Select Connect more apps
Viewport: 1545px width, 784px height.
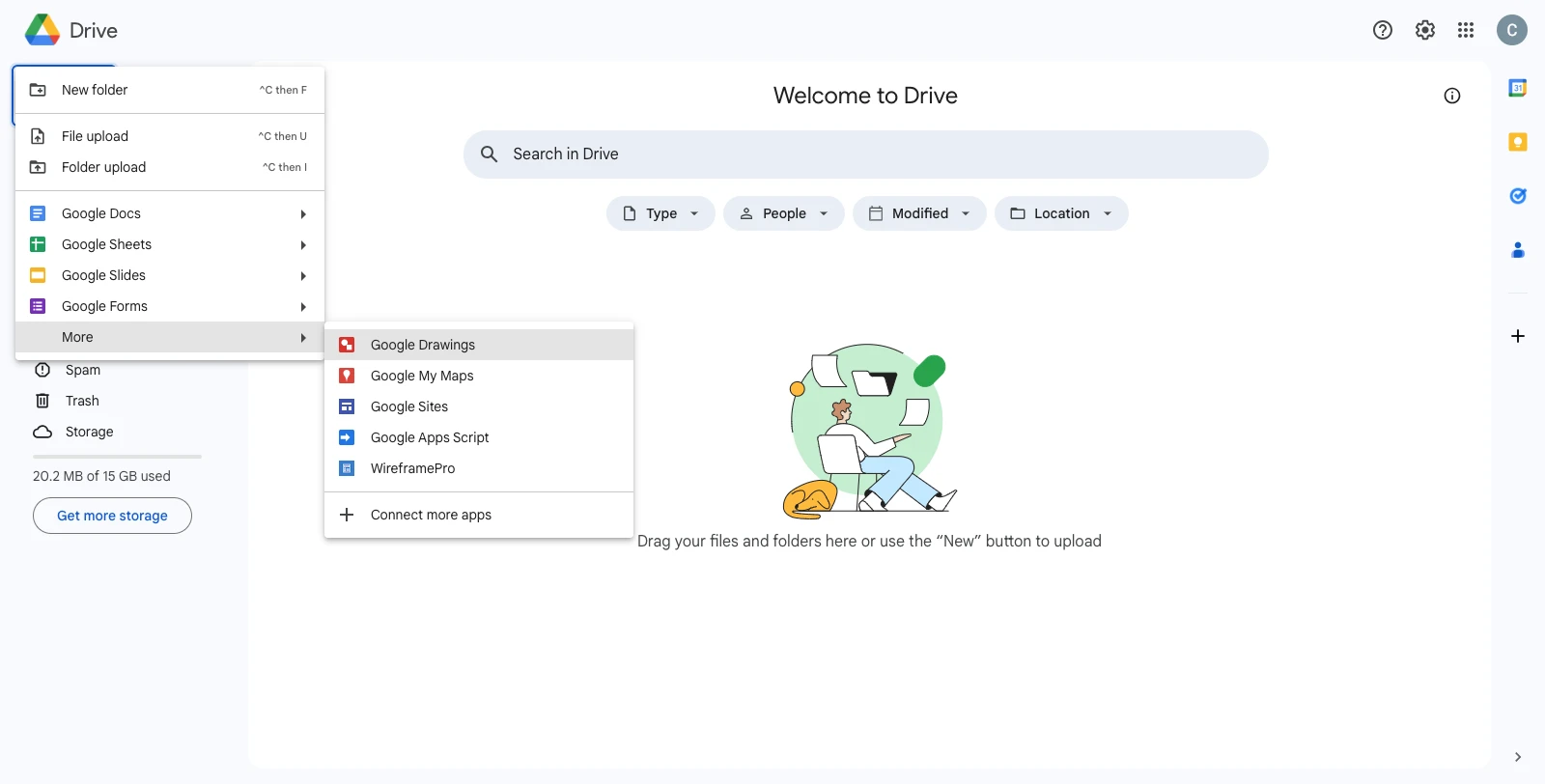479,515
